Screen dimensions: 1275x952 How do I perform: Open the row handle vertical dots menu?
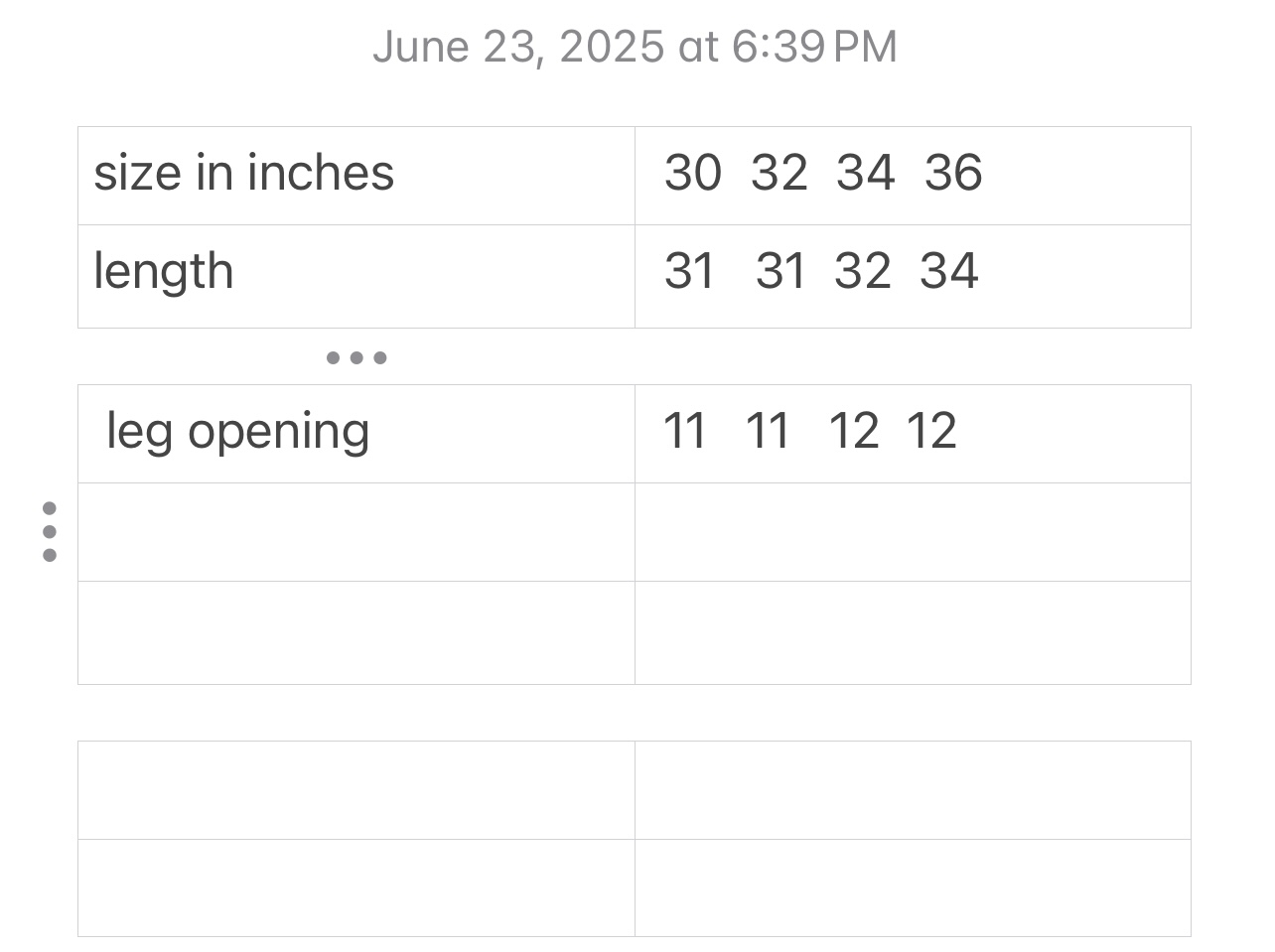tap(50, 532)
